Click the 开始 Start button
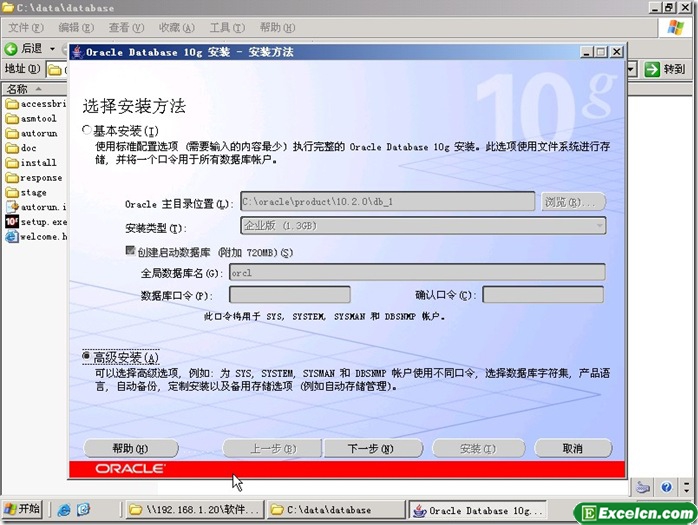The image size is (698, 525). pyautogui.click(x=22, y=509)
